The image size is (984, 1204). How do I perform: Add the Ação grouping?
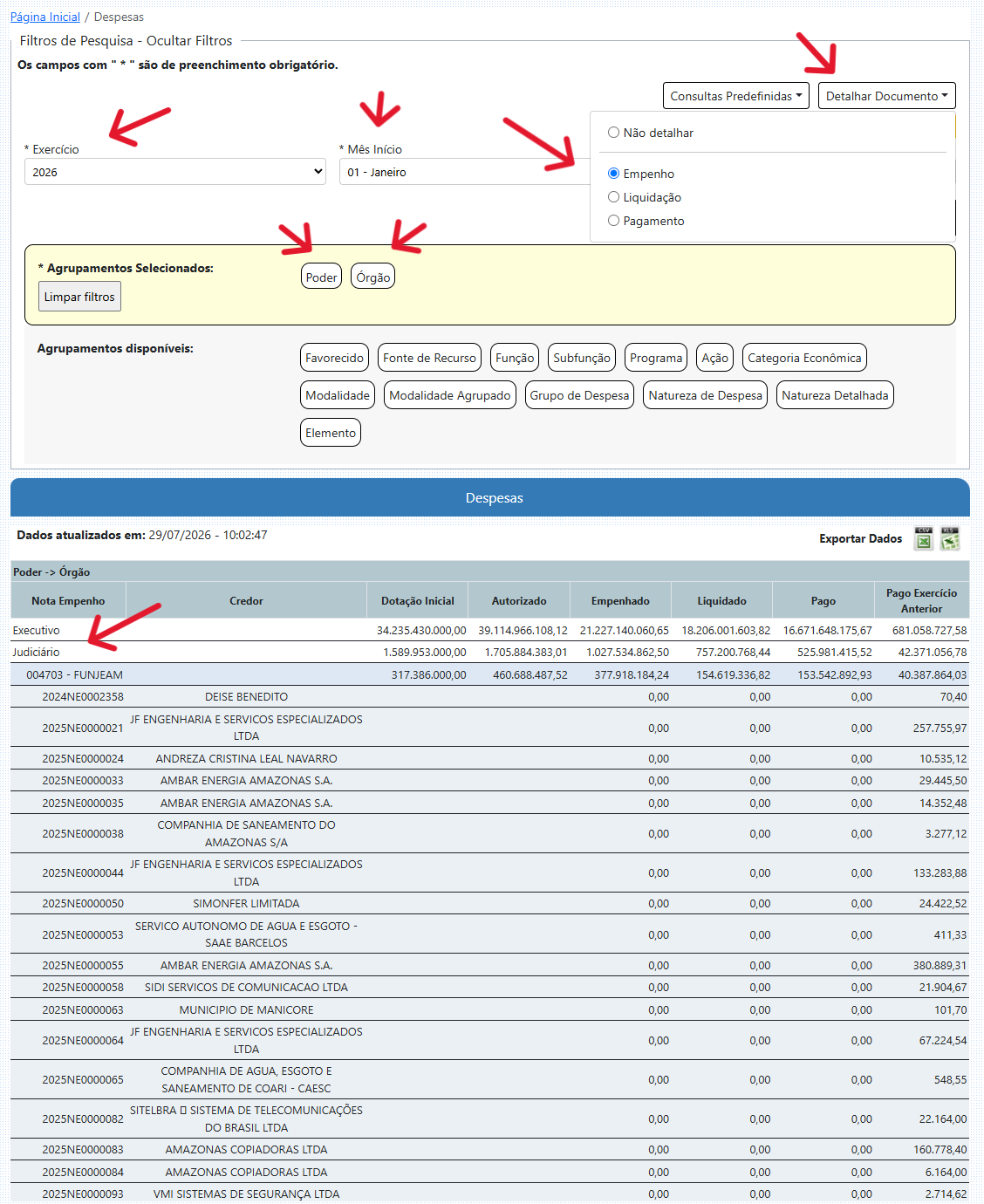(x=714, y=358)
